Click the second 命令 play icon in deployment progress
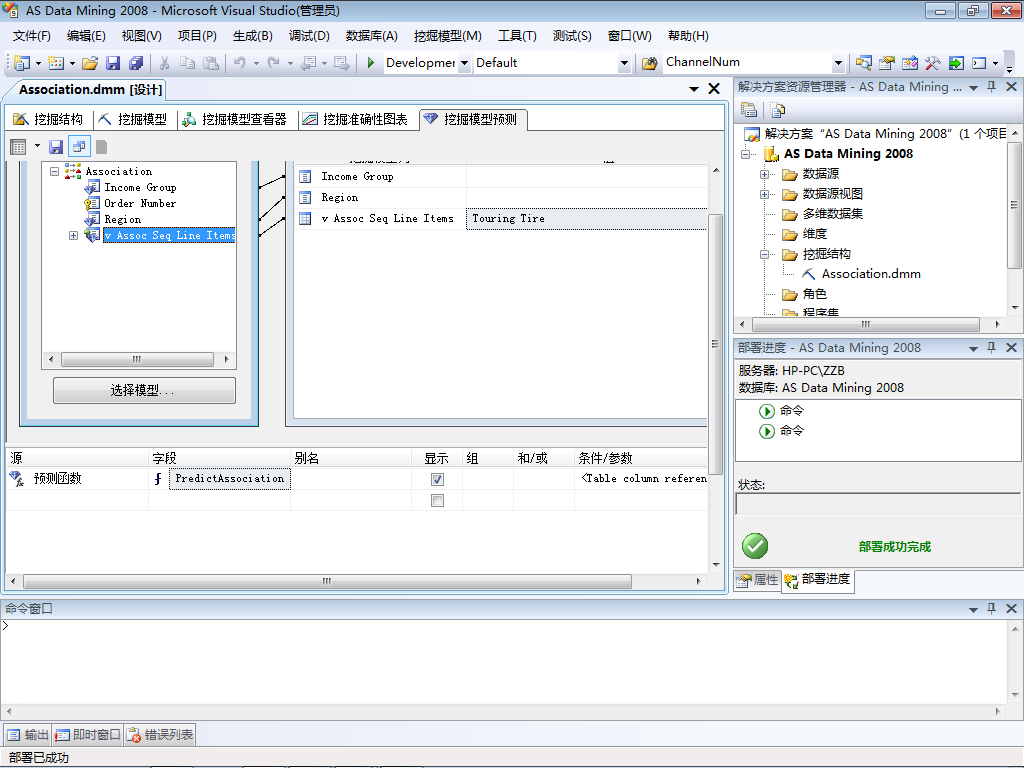The width and height of the screenshot is (1024, 768). pos(767,431)
